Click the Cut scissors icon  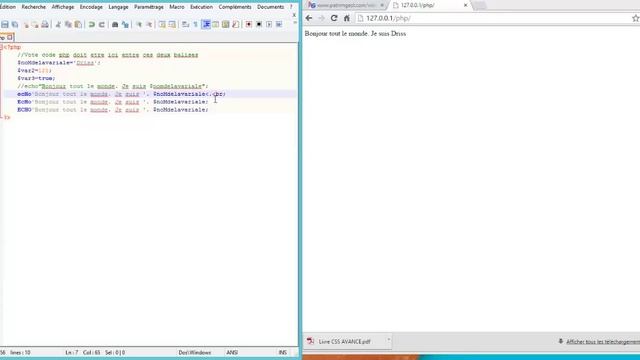58,24
